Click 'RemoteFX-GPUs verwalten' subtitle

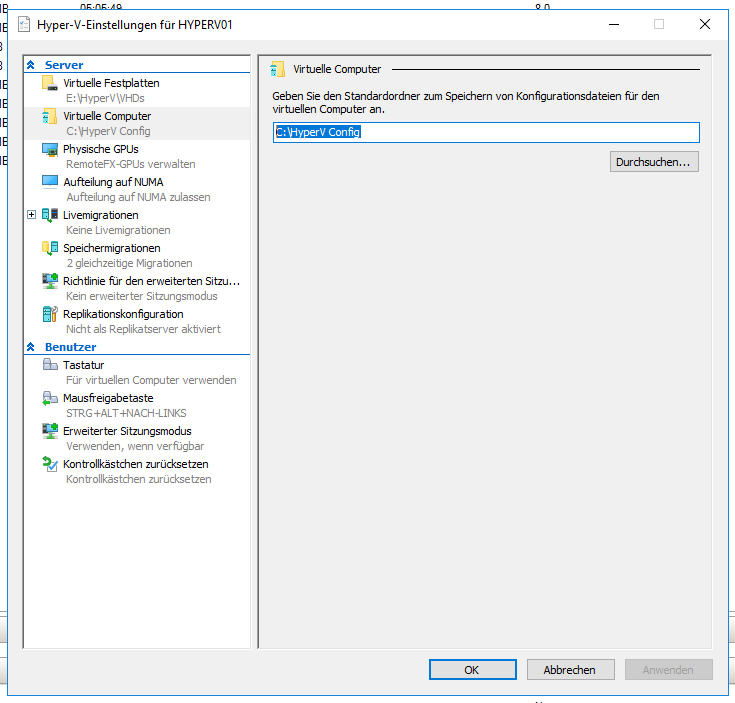(130, 164)
